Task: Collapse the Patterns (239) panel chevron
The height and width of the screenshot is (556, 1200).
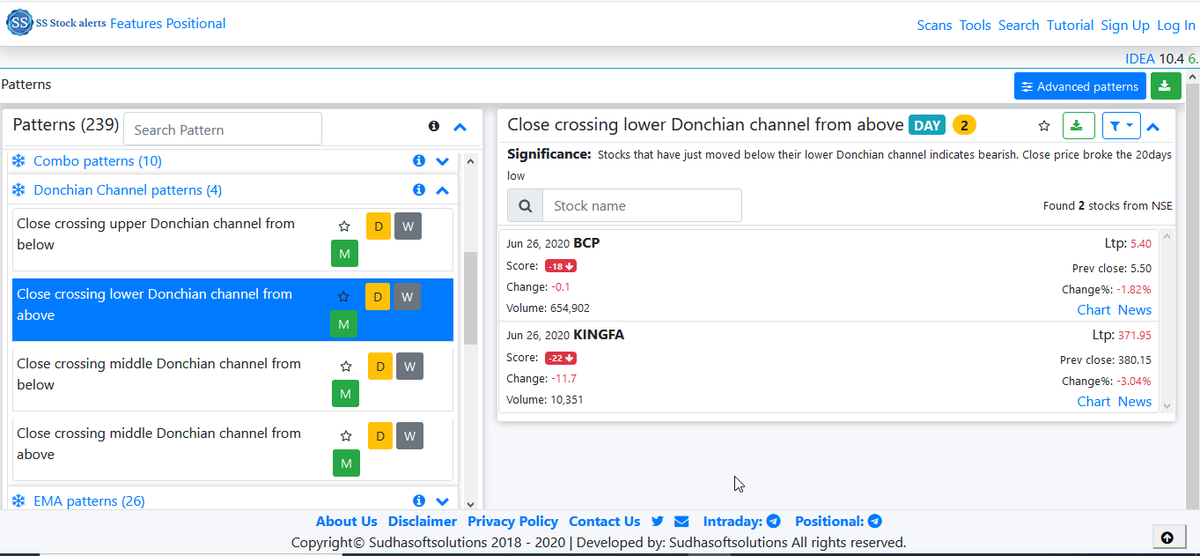Action: coord(460,127)
